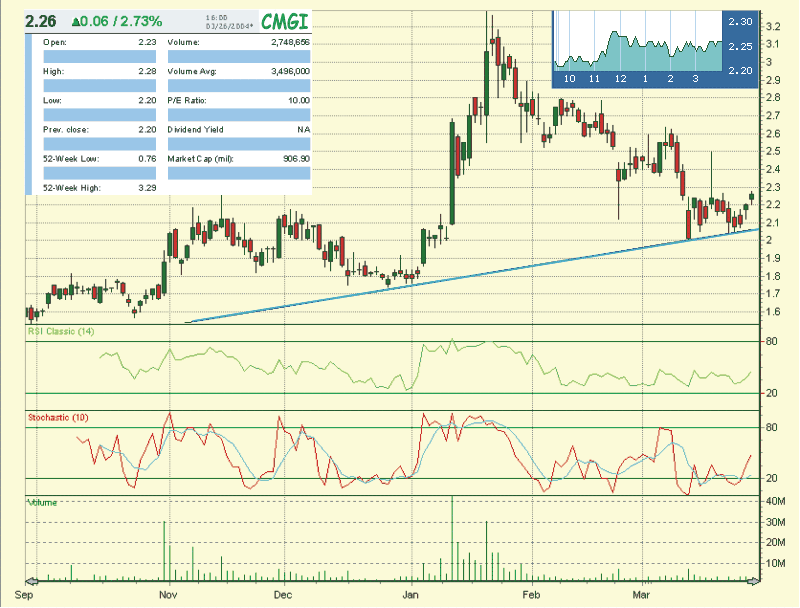Image resolution: width=800 pixels, height=608 pixels.
Task: Select the last price 2.26
Action: (x=41, y=21)
